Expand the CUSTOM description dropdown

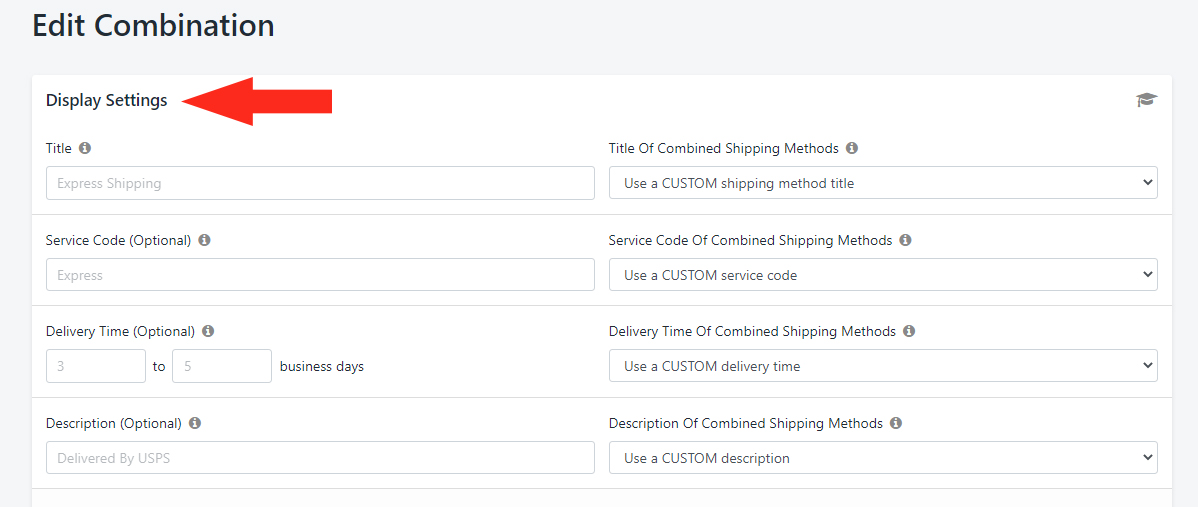click(883, 458)
